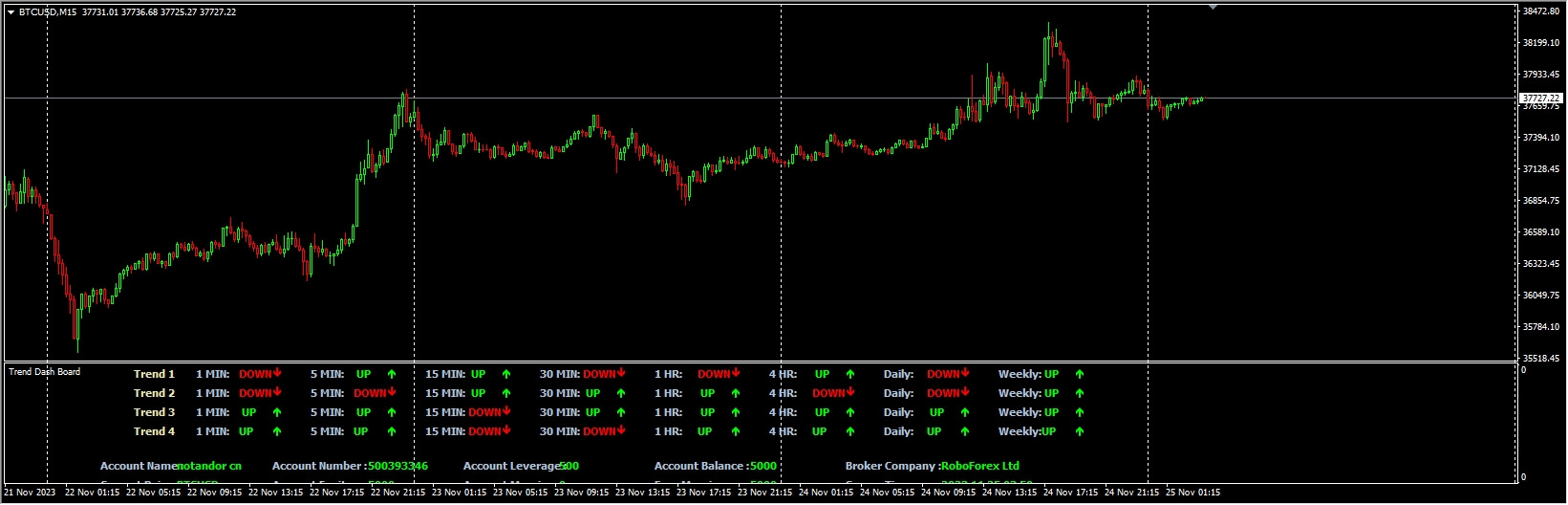Click the Trend 1 1 MIN red down arrow
The height and width of the screenshot is (505, 1568).
click(277, 373)
